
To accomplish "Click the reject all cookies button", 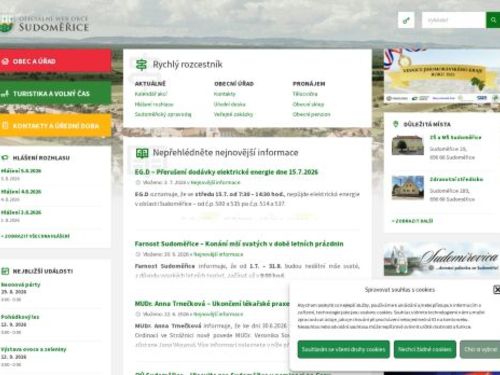I will [x=425, y=349].
